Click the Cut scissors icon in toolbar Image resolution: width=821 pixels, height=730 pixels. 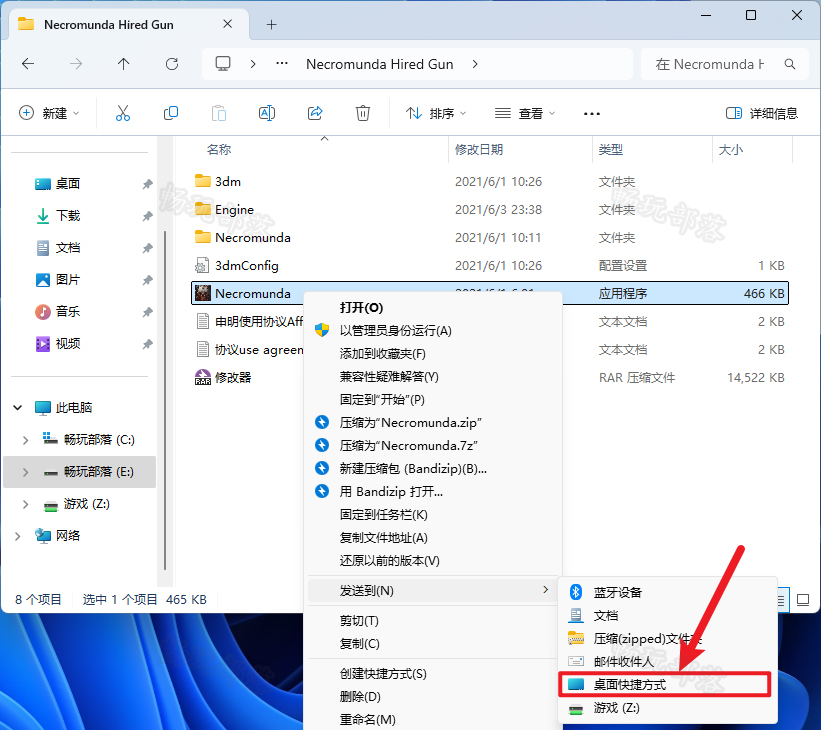(123, 113)
